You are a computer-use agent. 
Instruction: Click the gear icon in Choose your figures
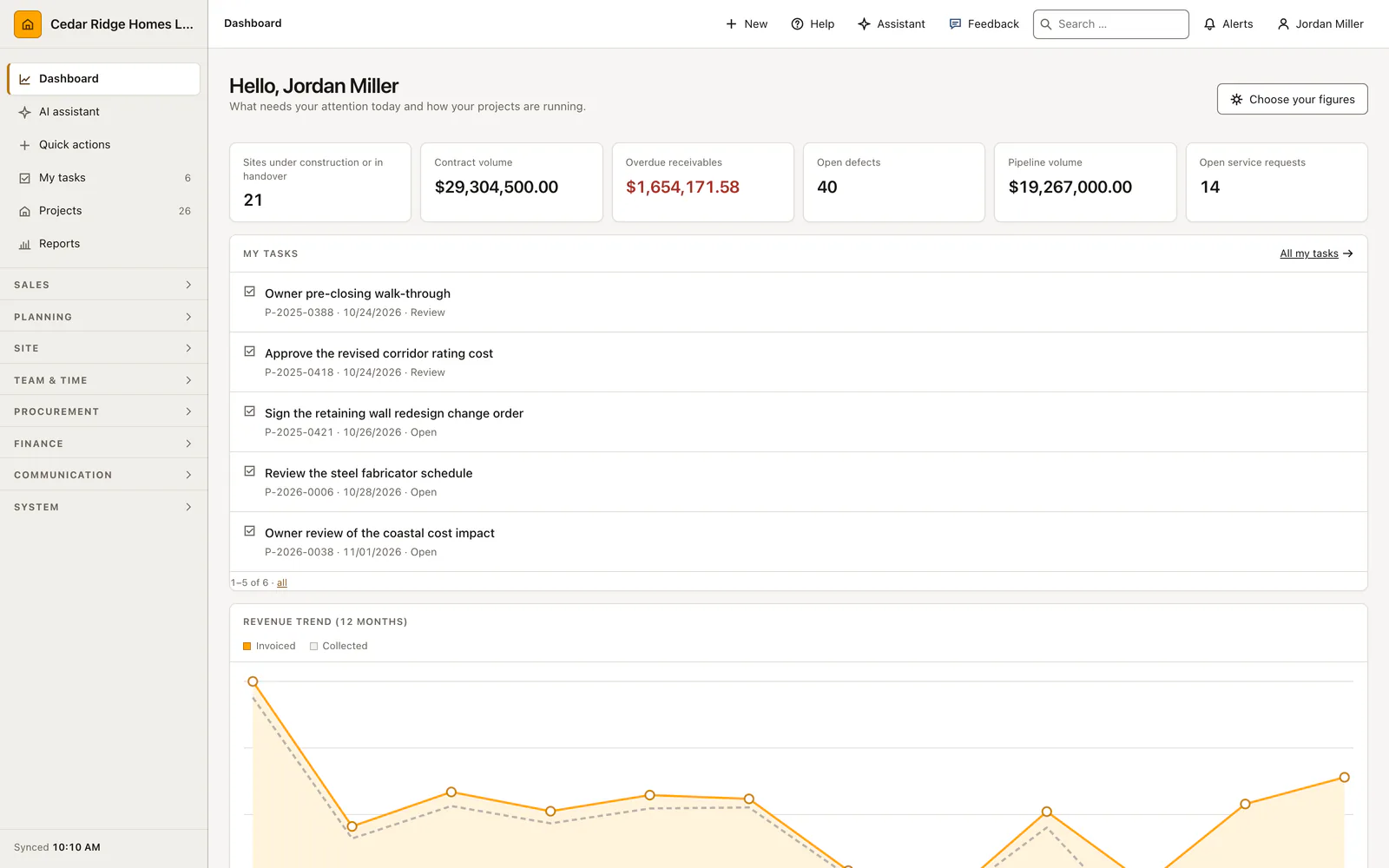pyautogui.click(x=1236, y=100)
